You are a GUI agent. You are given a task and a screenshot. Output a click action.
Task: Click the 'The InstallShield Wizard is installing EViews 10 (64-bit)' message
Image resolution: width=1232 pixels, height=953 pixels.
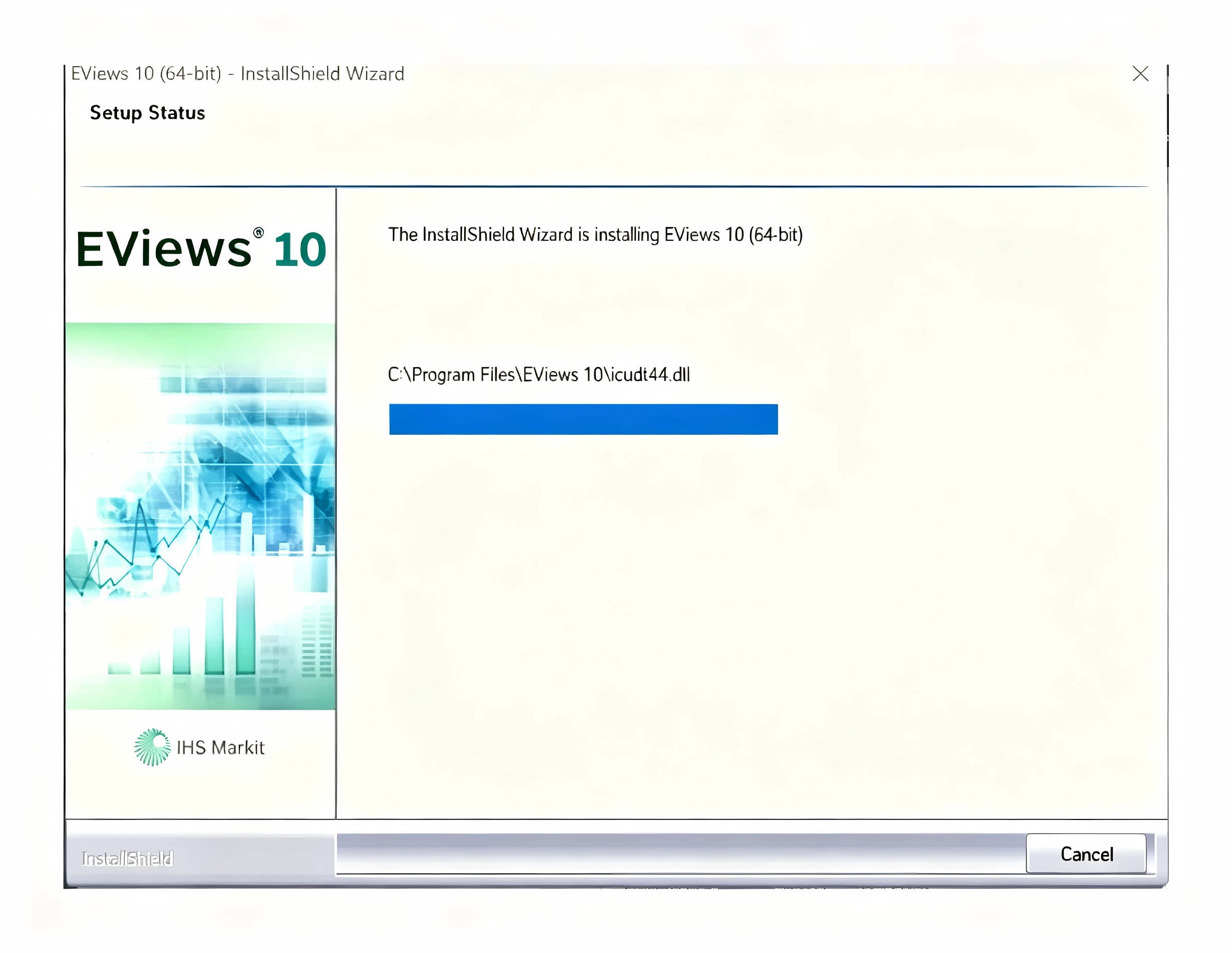(595, 235)
